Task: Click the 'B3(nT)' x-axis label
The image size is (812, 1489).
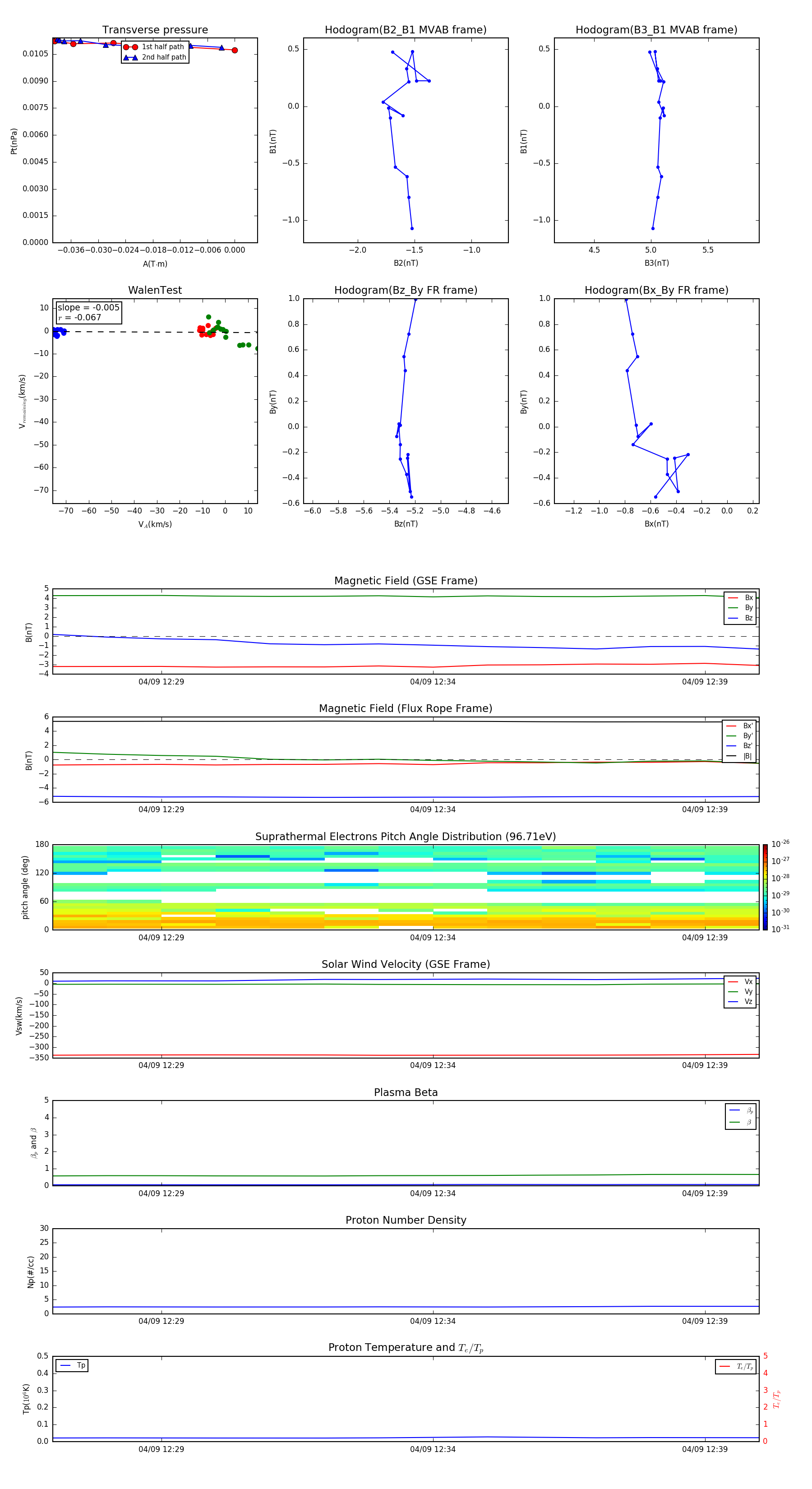Action: click(656, 263)
